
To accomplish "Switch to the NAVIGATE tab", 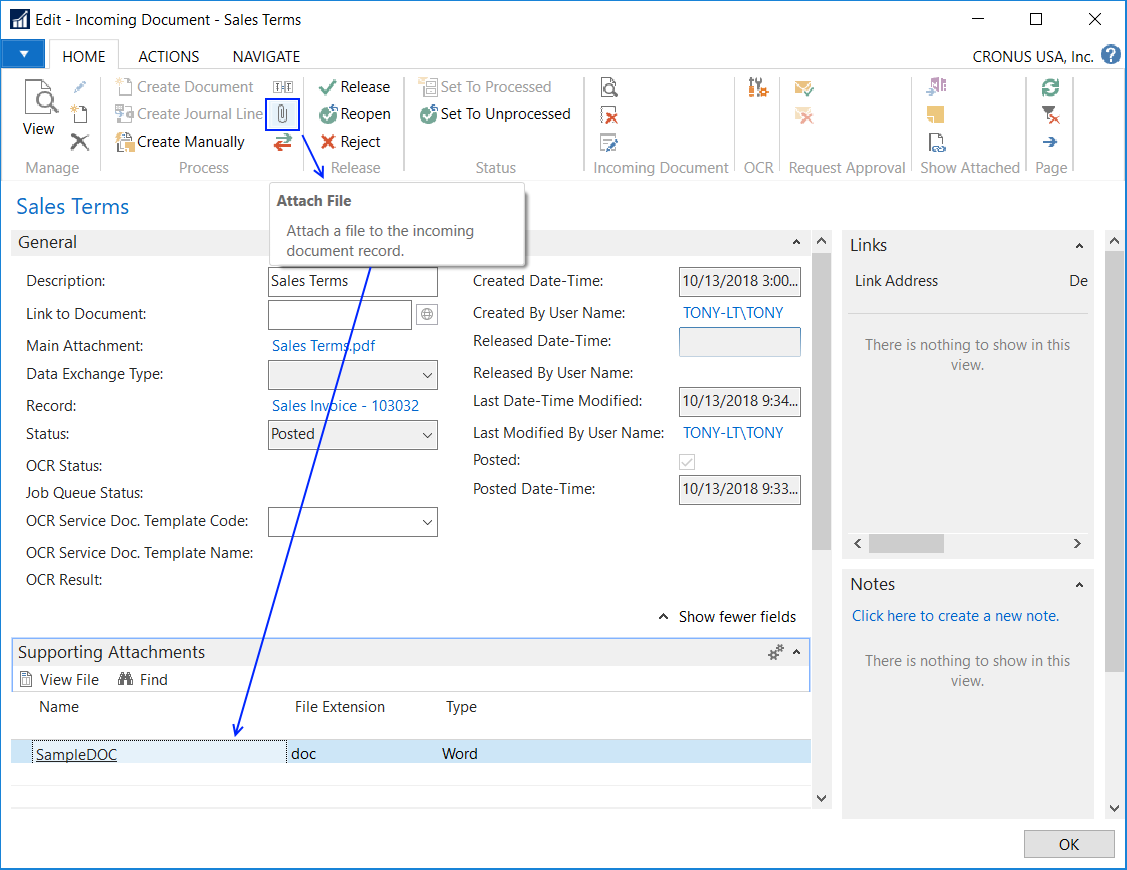I will tap(266, 57).
